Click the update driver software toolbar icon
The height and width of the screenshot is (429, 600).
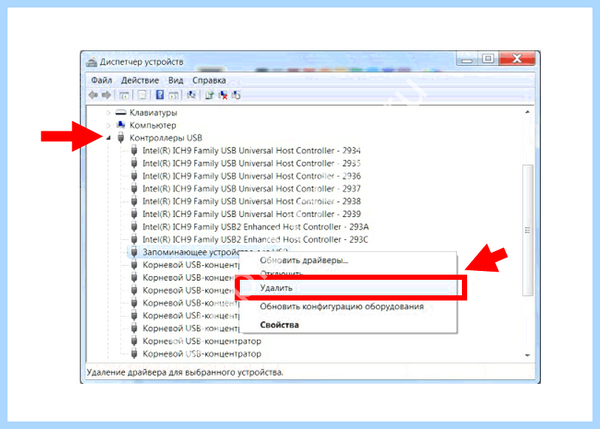pyautogui.click(x=209, y=95)
